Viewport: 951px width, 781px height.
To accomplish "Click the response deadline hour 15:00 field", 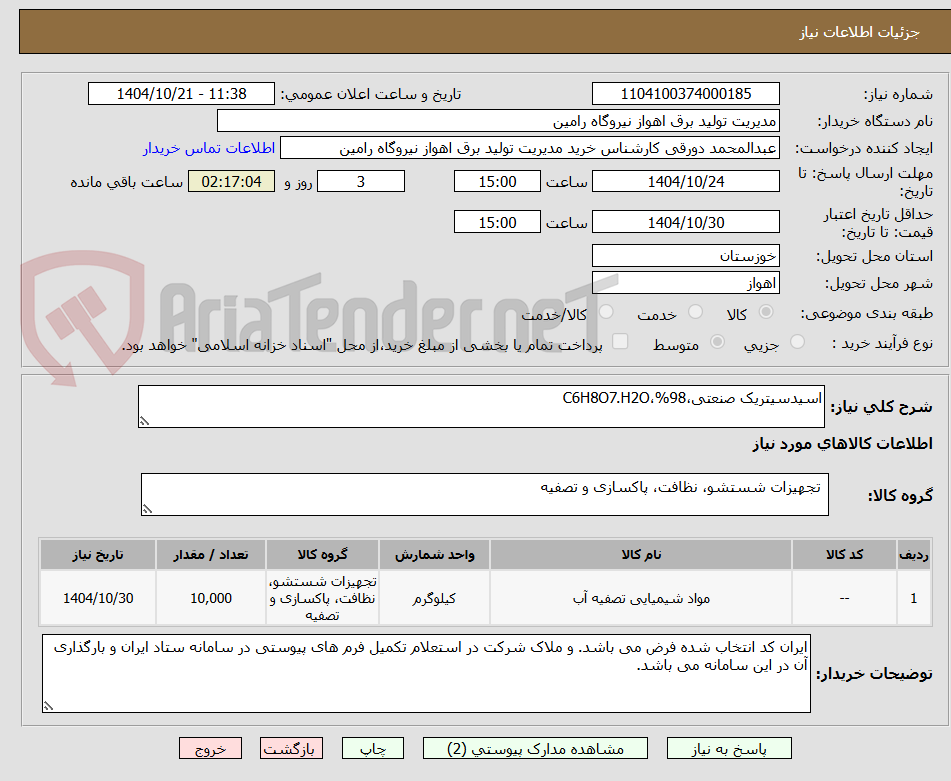I will coord(497,181).
